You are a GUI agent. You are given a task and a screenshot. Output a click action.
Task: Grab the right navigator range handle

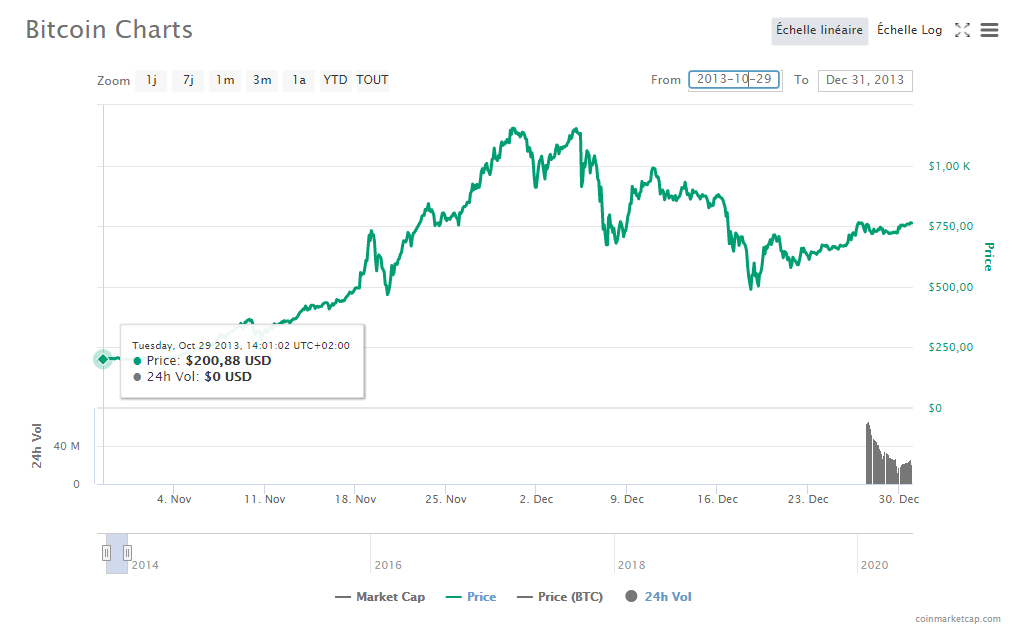[128, 553]
